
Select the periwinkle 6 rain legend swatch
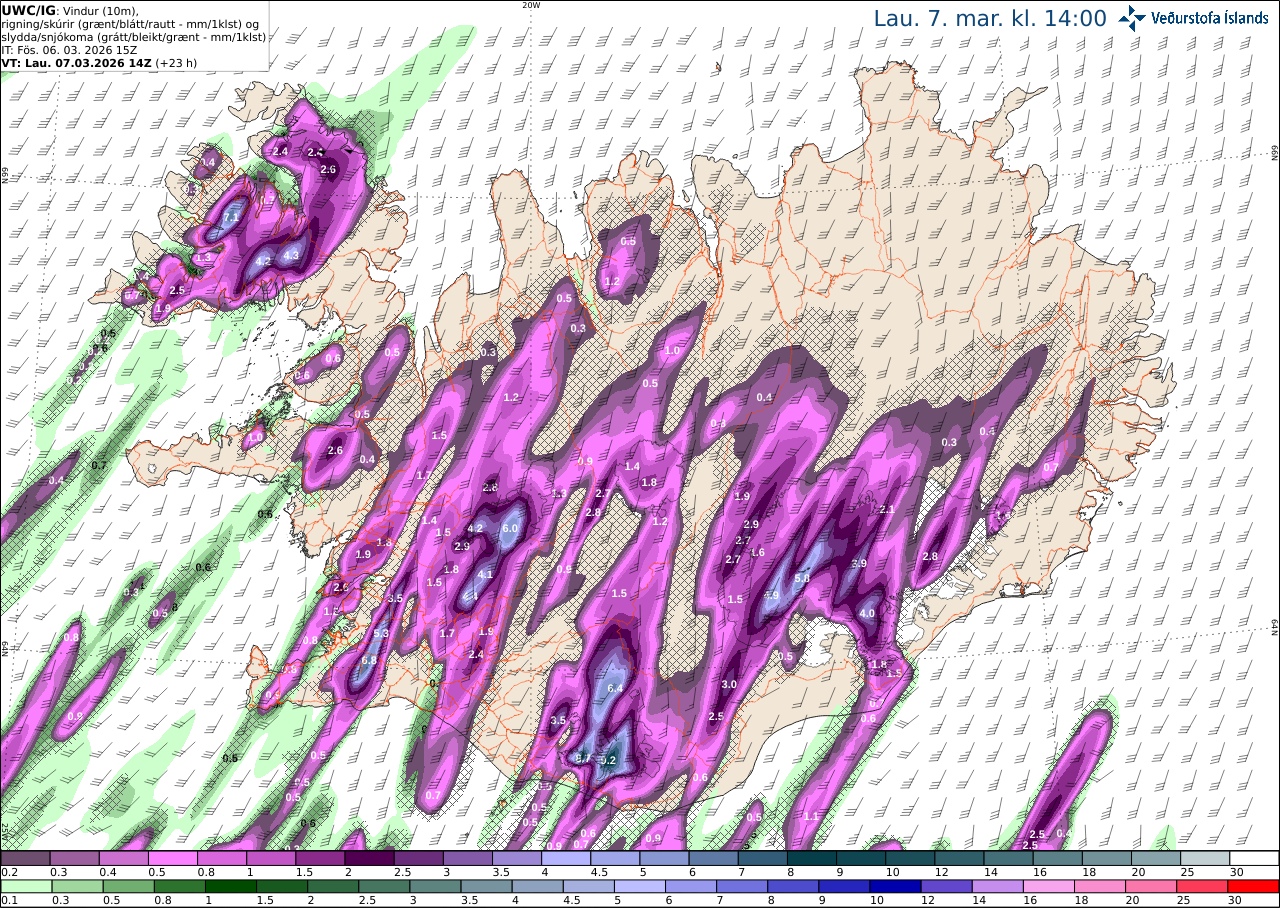point(690,886)
